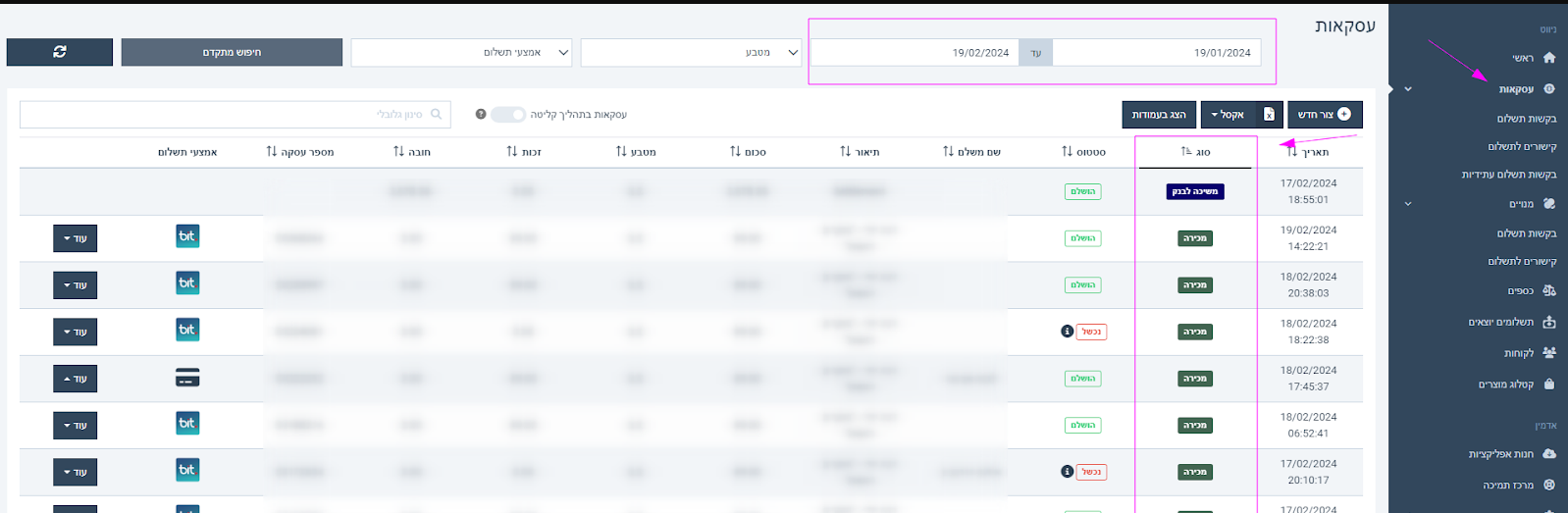Click the חיפוש מתקדם button

(x=232, y=53)
